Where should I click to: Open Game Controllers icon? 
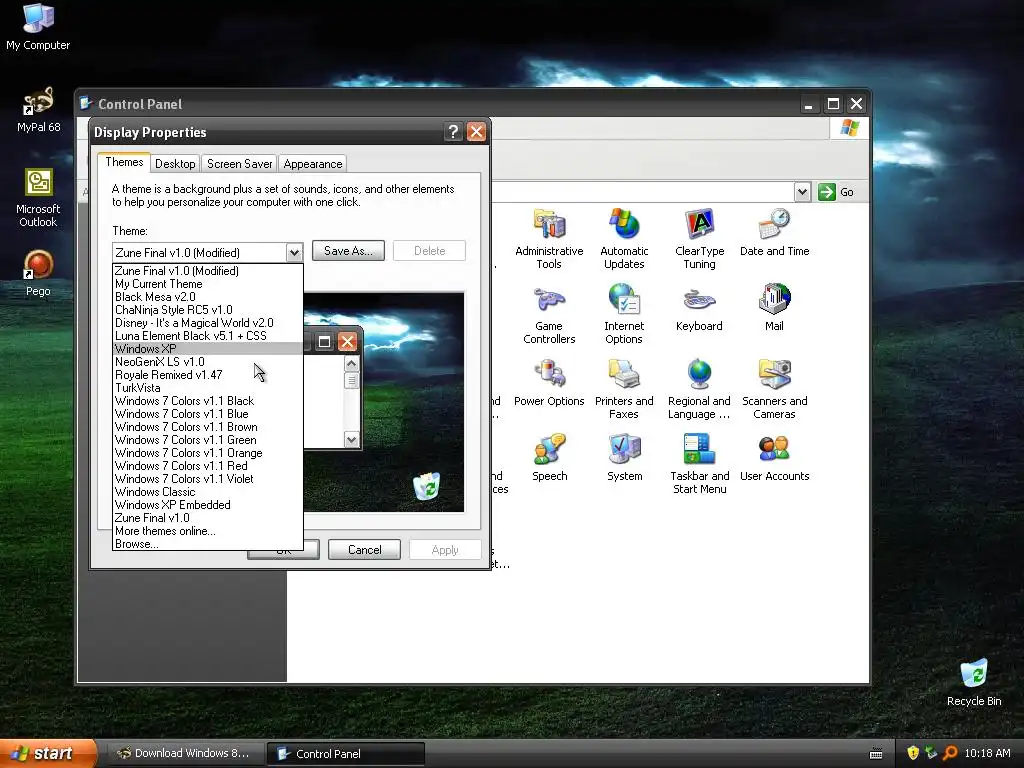coord(549,314)
